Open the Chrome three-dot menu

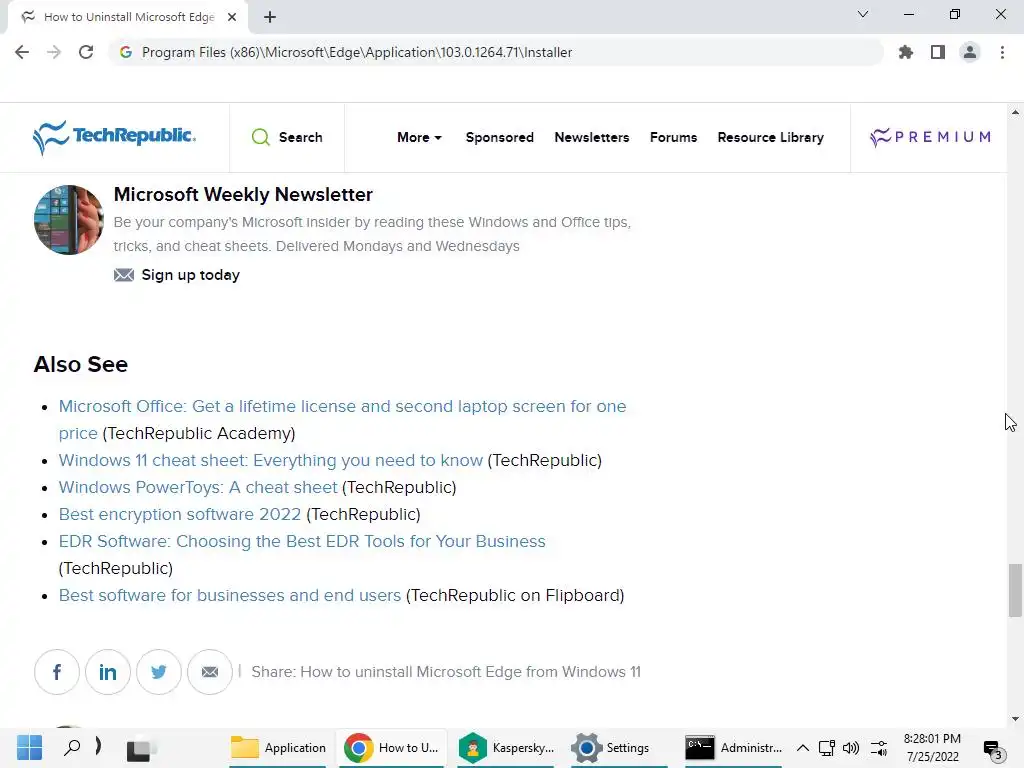(x=1002, y=52)
